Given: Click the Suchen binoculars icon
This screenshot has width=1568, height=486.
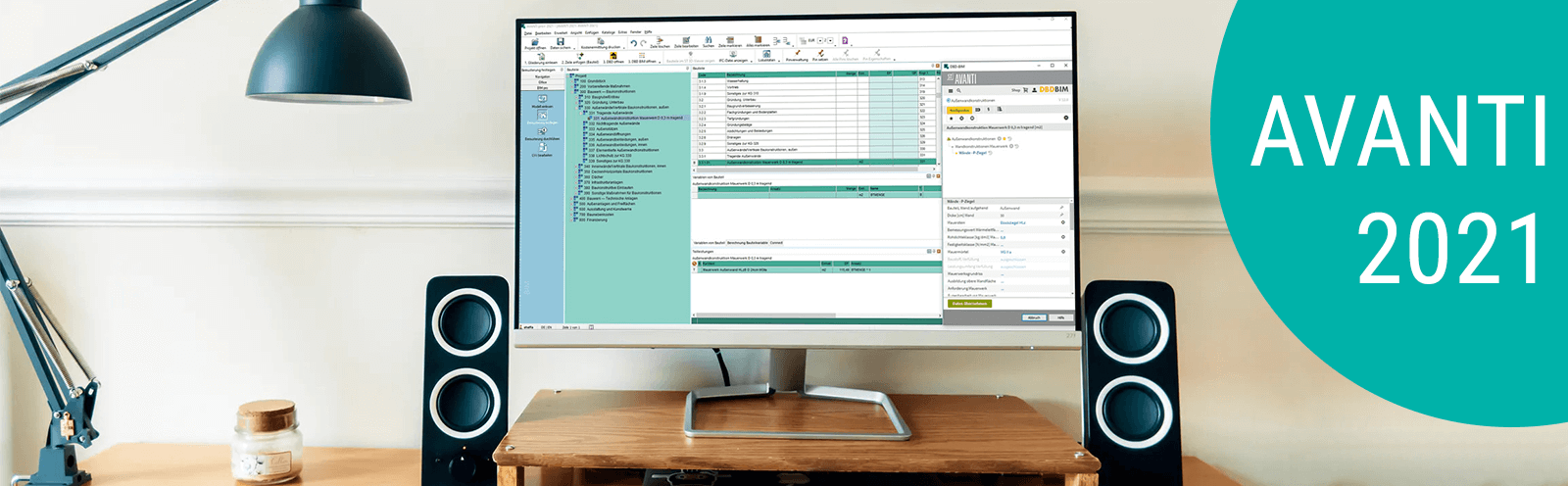Looking at the screenshot, I should point(709,42).
